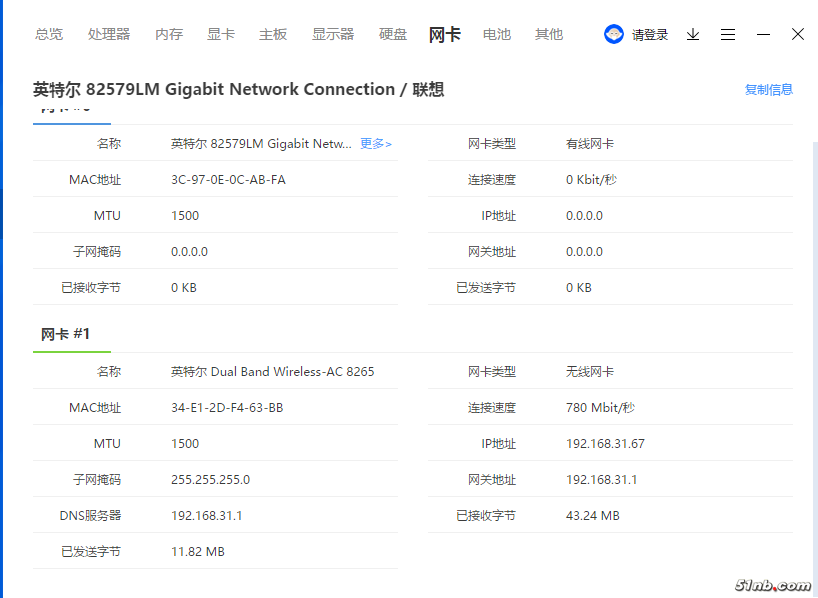The image size is (818, 598).
Task: Select the 内存 tab
Action: [169, 34]
